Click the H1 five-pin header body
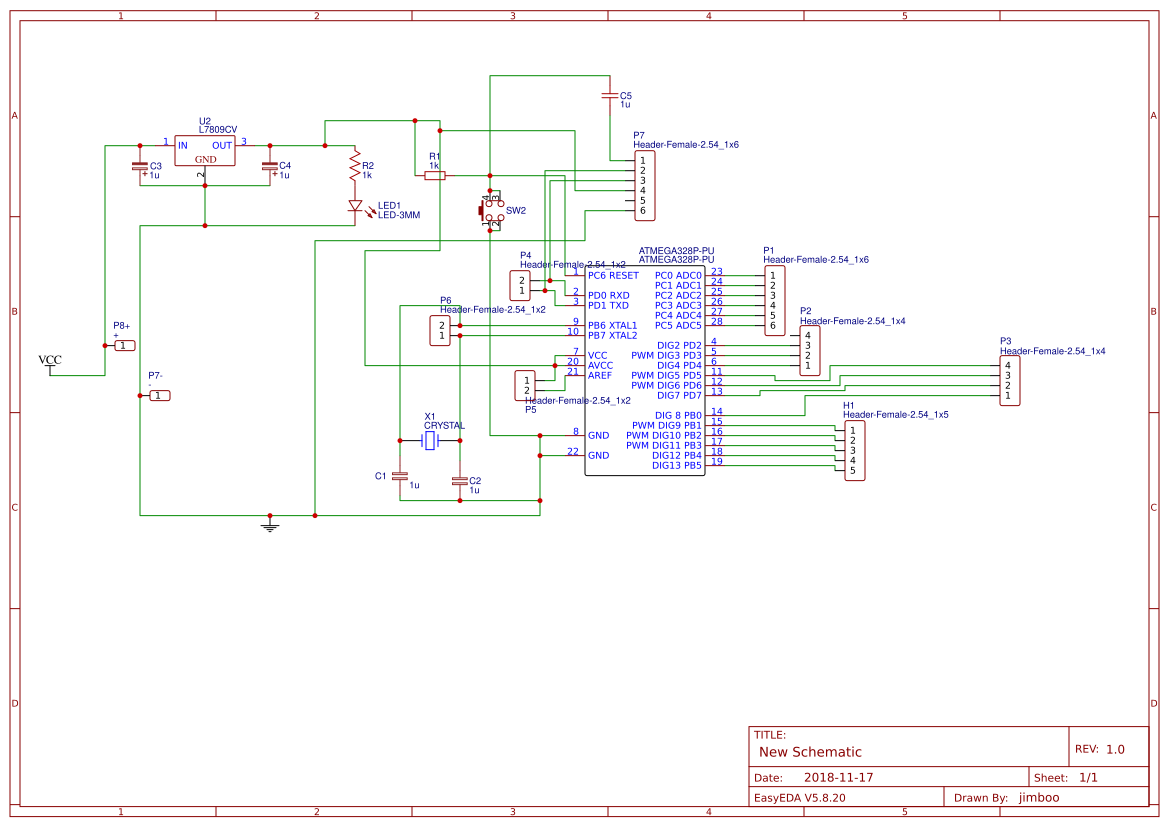1169x827 pixels. coord(854,450)
